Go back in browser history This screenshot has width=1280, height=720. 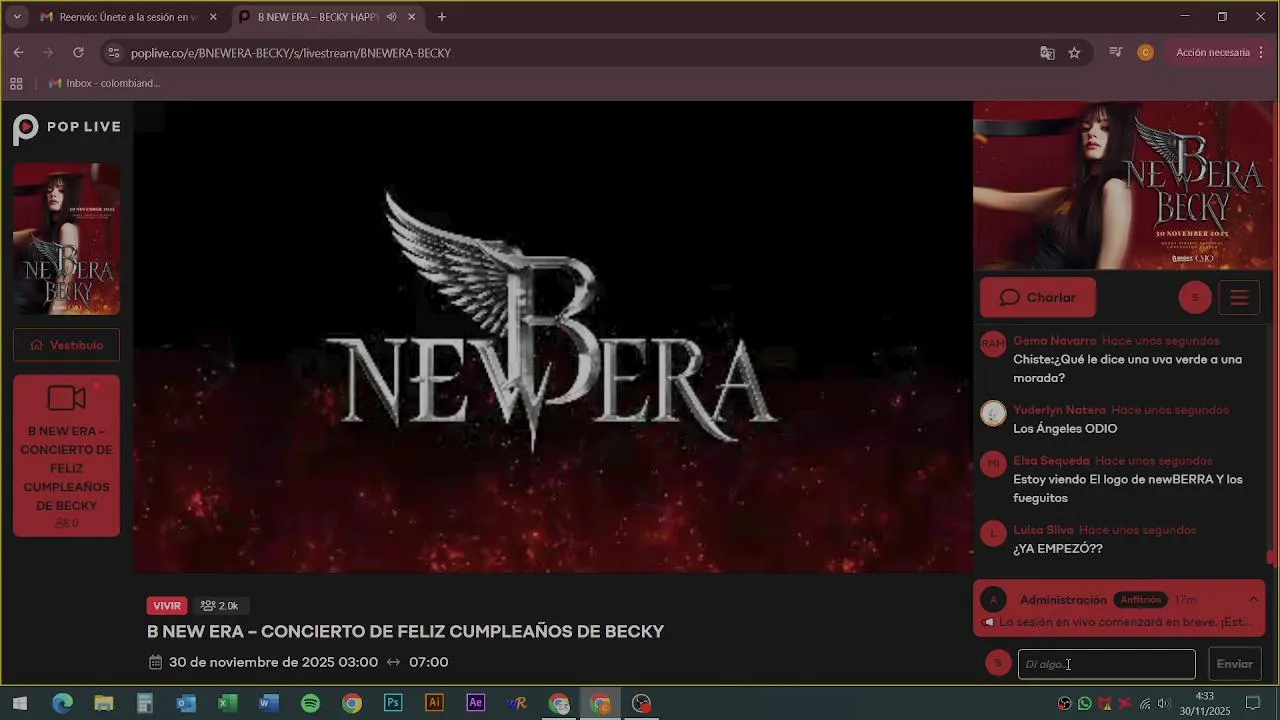(18, 53)
